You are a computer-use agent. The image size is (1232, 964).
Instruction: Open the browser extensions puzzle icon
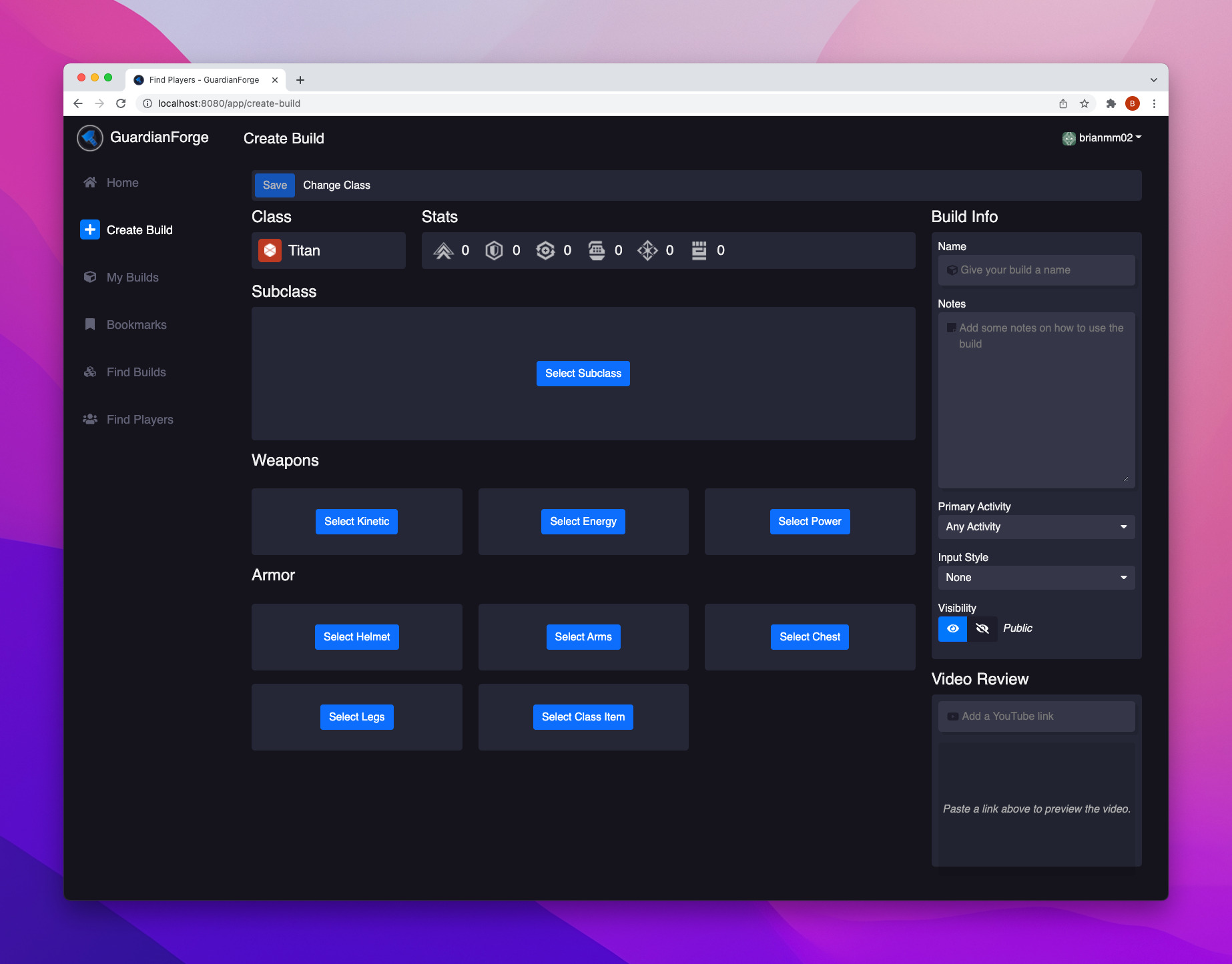(1111, 103)
